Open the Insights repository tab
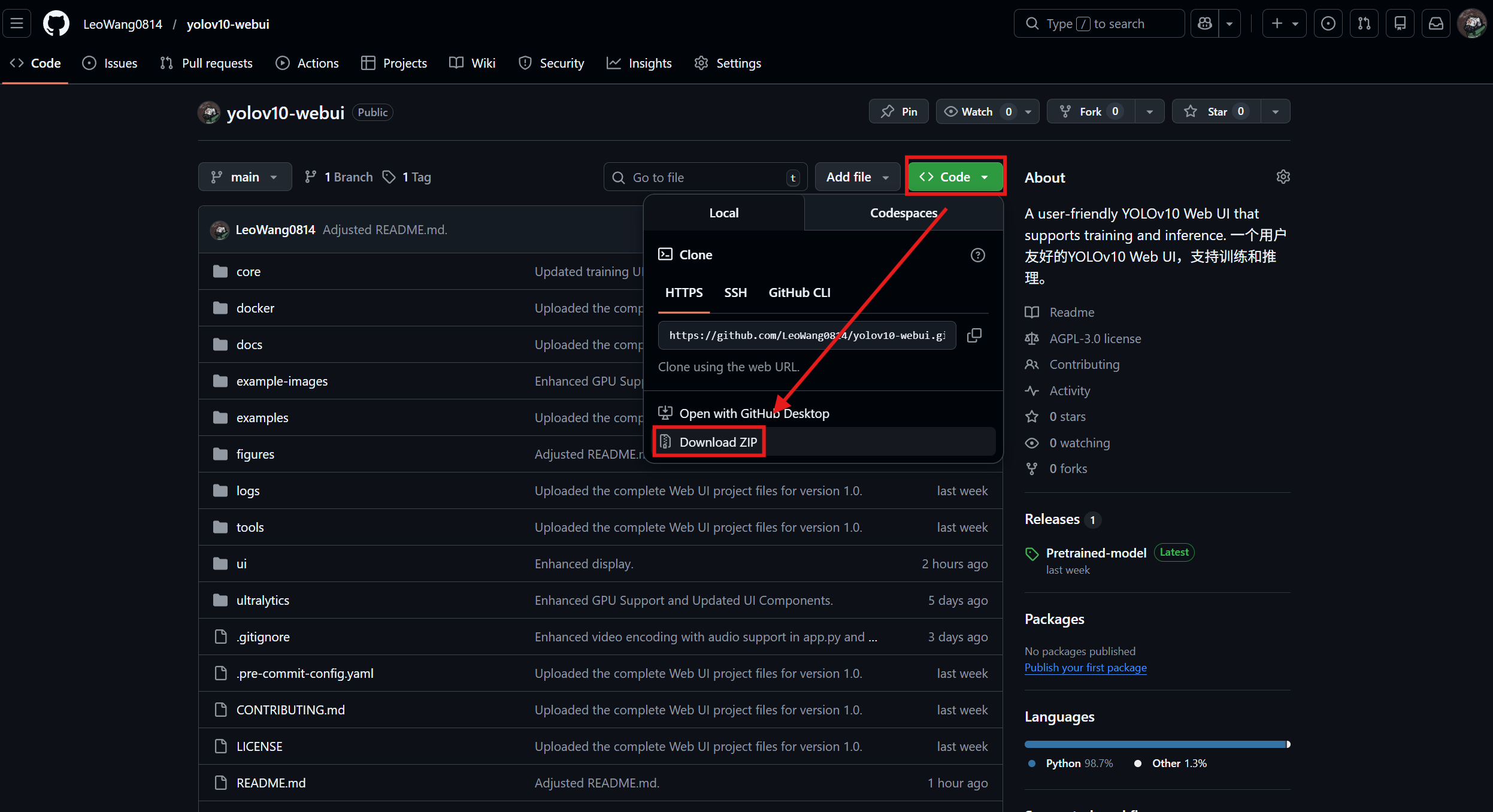This screenshot has width=1493, height=812. (639, 63)
